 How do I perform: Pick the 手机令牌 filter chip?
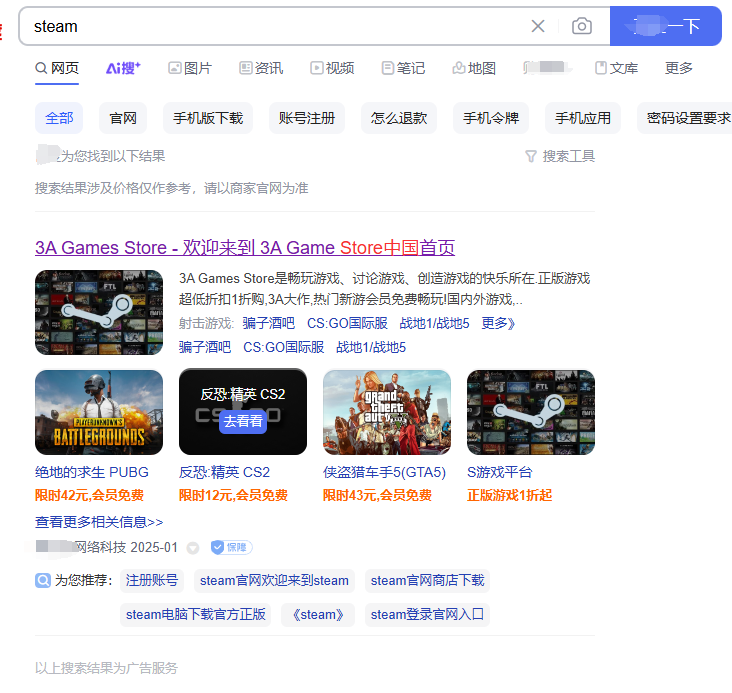pyautogui.click(x=491, y=118)
